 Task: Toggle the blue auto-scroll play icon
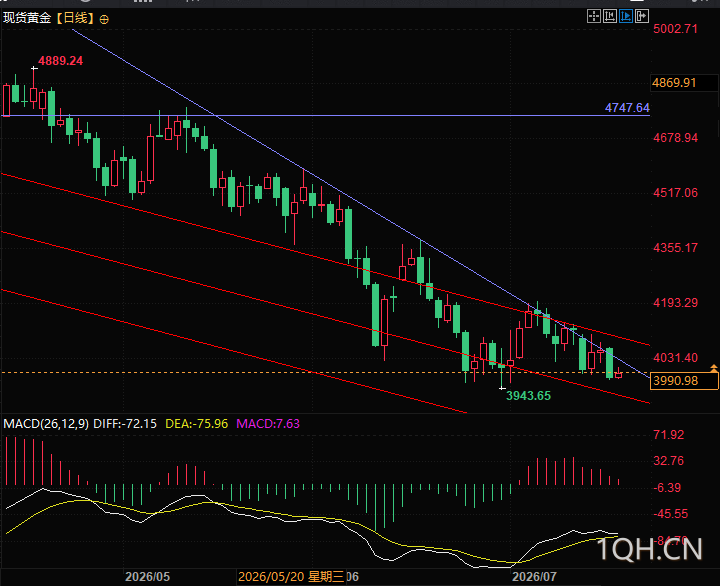coord(626,17)
